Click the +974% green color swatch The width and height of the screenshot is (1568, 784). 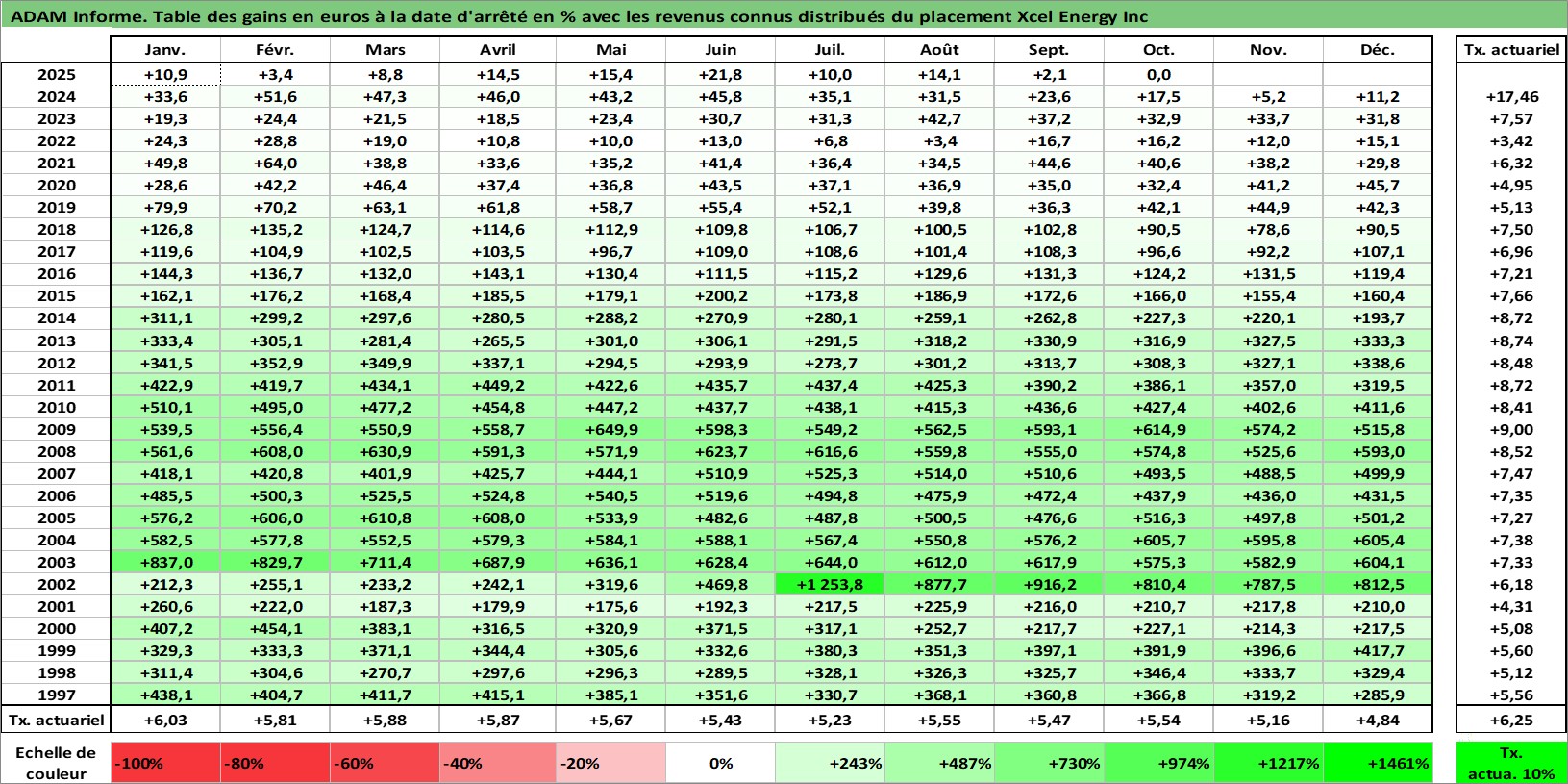1159,763
